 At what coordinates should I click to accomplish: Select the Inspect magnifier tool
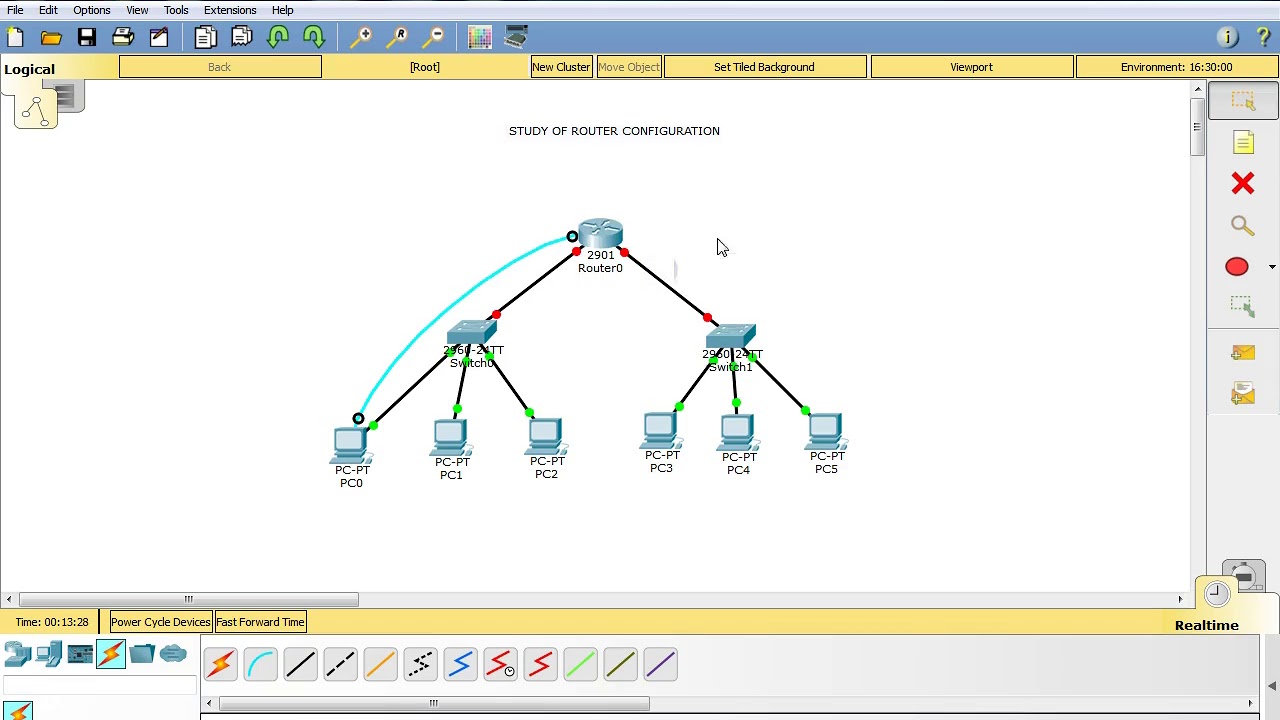[x=1243, y=226]
